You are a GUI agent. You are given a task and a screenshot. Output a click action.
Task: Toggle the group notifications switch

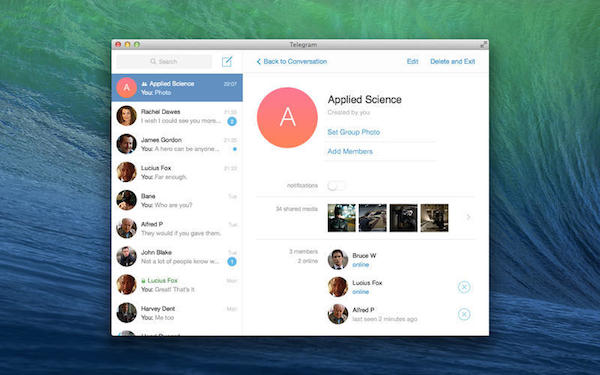pos(336,186)
